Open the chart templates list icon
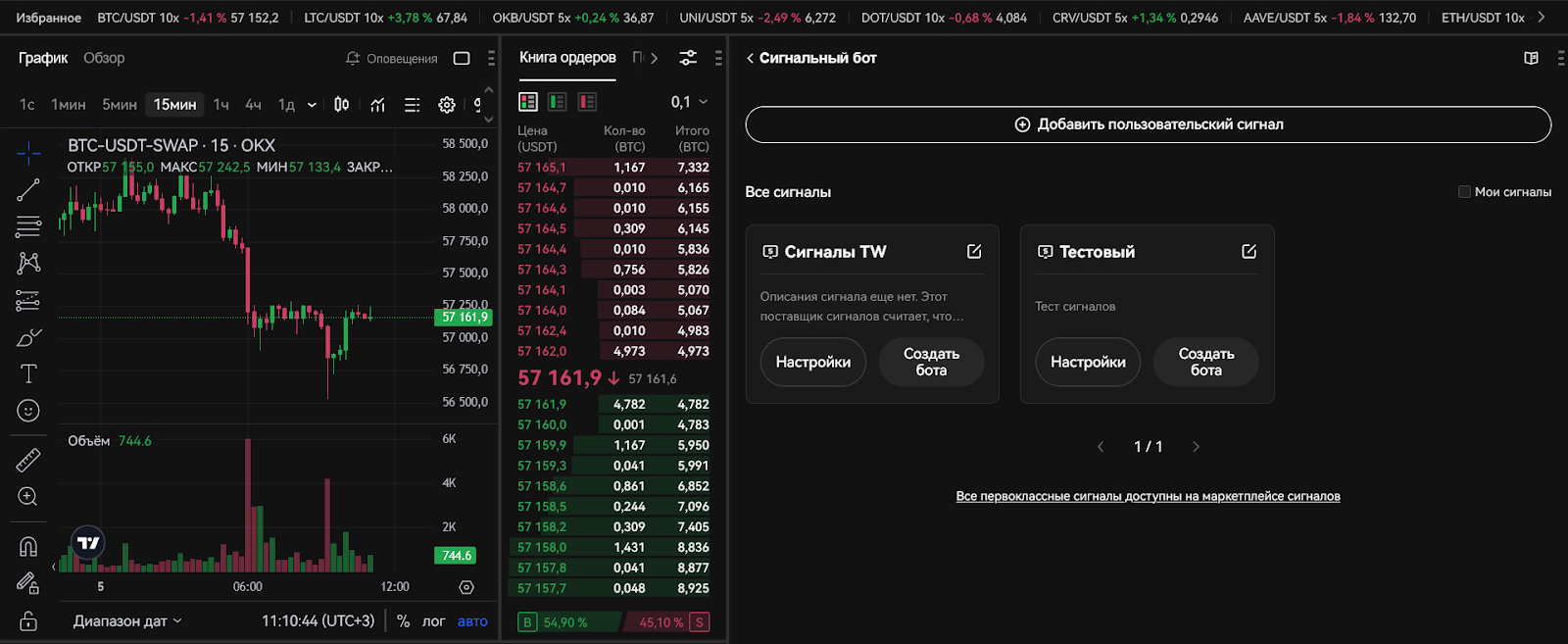The height and width of the screenshot is (644, 1568). tap(413, 104)
